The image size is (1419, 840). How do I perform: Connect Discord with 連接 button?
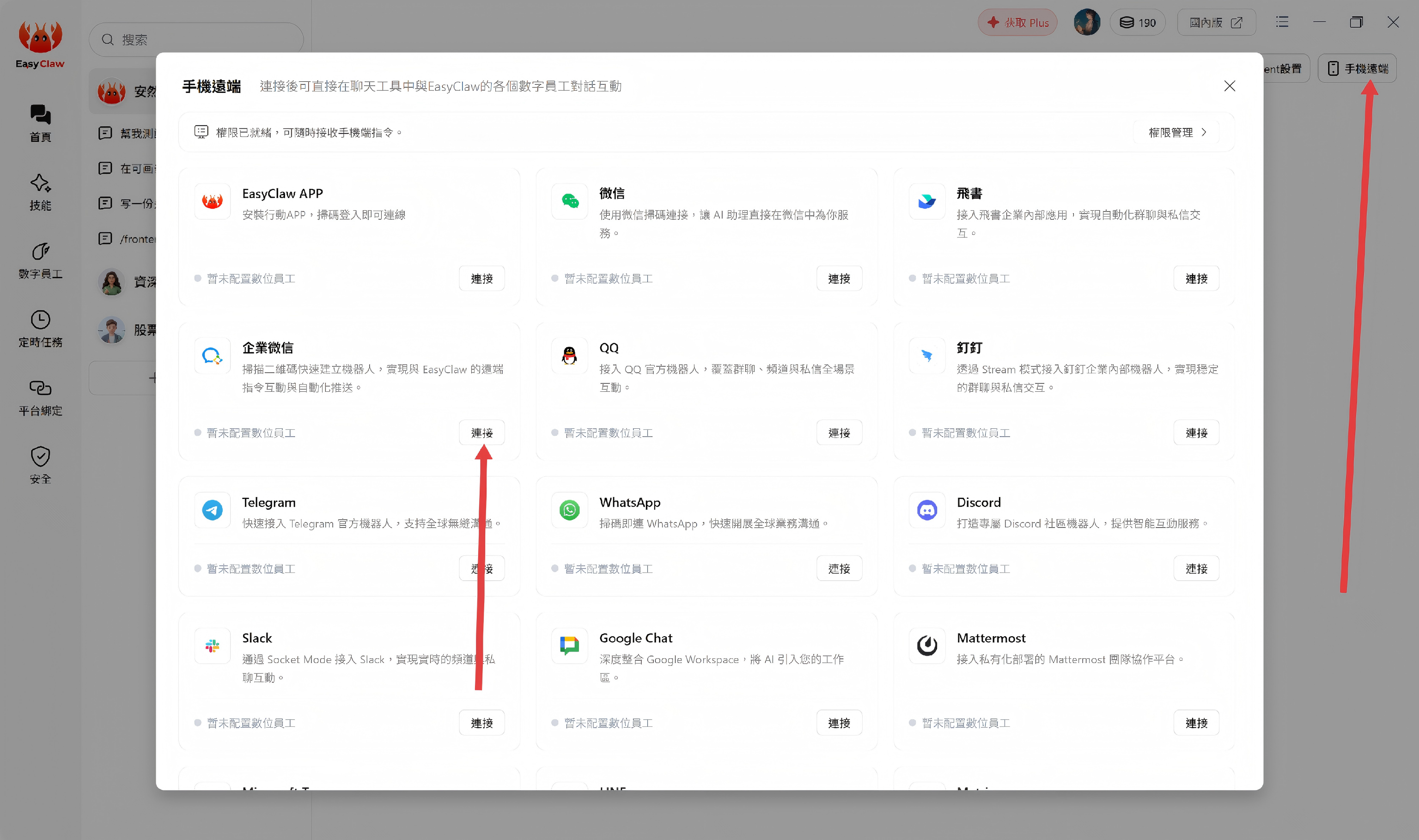(1196, 569)
